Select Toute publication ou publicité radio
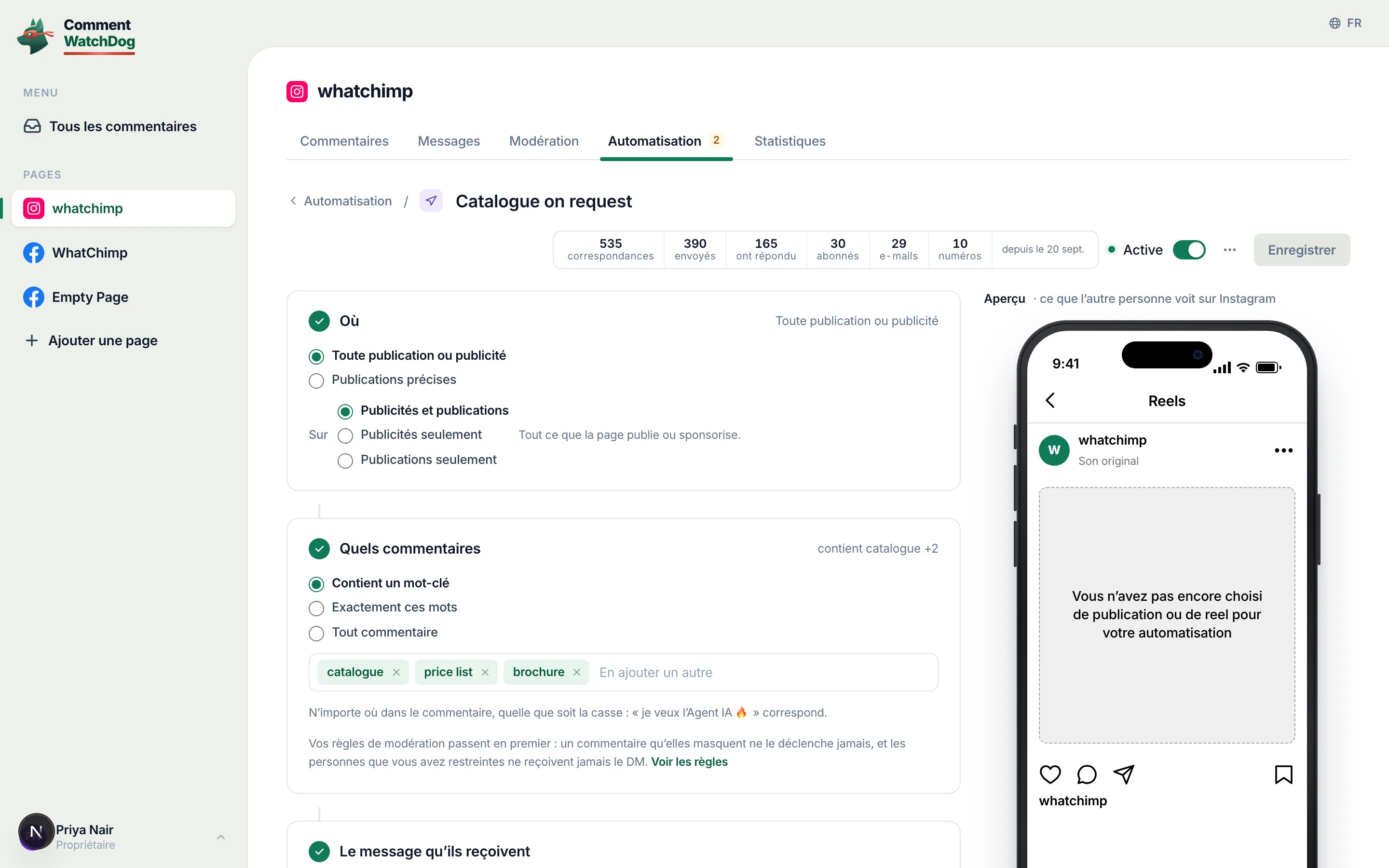The image size is (1389, 868). [x=316, y=356]
